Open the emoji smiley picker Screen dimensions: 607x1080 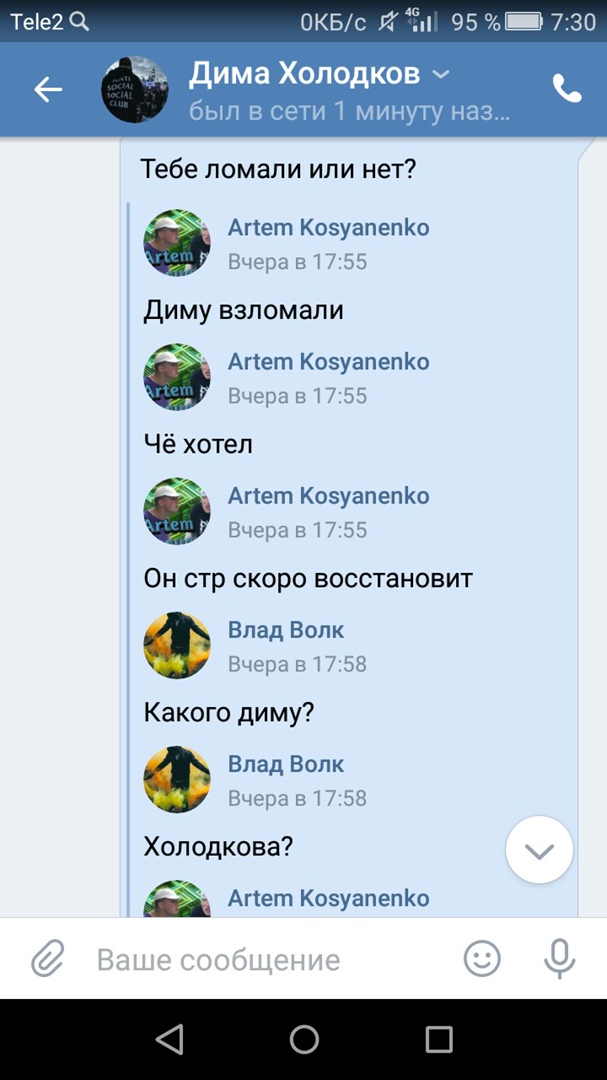click(482, 958)
